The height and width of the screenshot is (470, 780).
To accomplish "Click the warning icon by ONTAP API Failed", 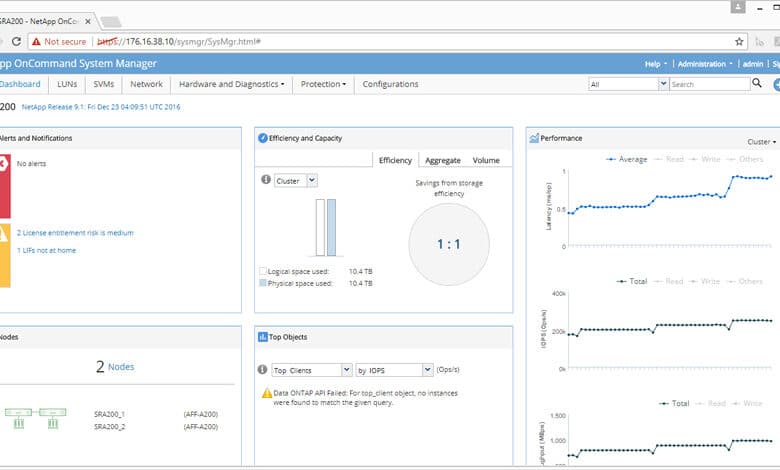I will coord(267,393).
